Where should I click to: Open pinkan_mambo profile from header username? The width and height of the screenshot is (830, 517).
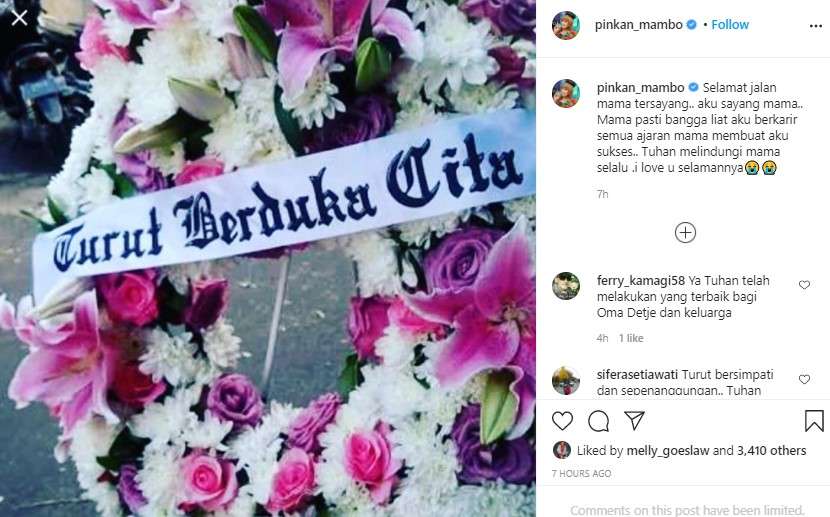point(638,25)
